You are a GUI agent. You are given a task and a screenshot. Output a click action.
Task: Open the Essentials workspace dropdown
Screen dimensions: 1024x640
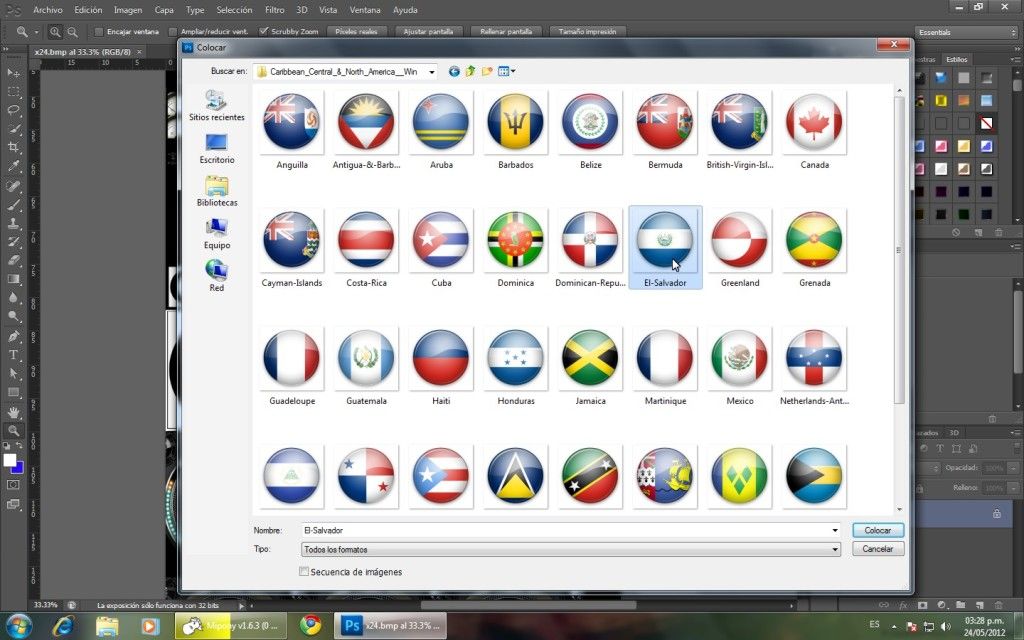(x=967, y=32)
